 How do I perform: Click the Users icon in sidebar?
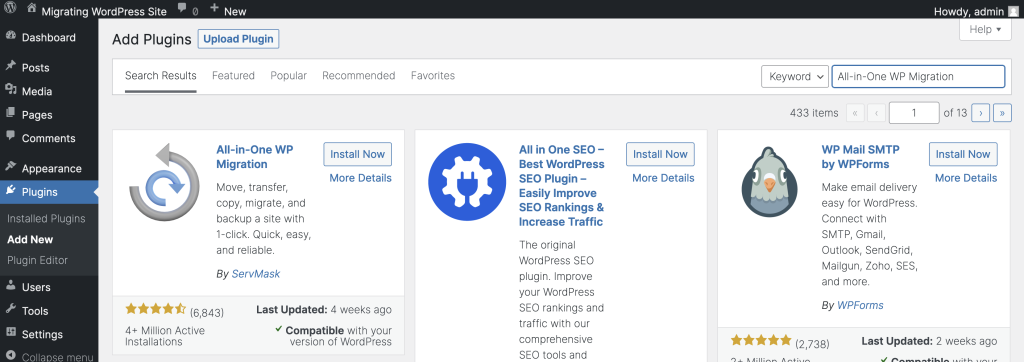click(10, 286)
